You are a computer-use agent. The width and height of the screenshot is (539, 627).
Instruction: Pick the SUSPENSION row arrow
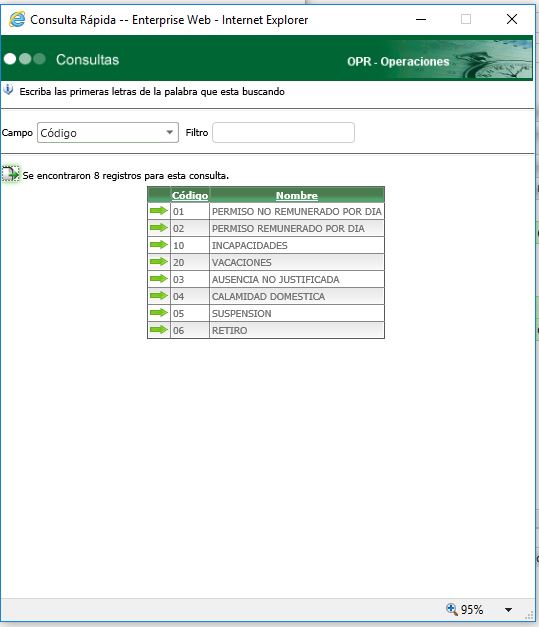point(159,313)
